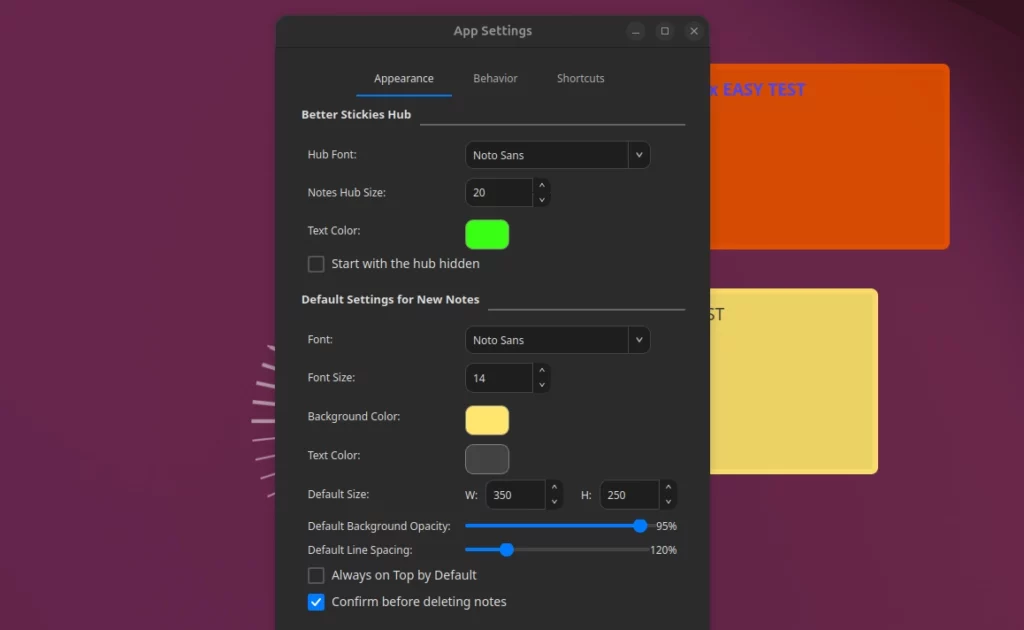Screen dimensions: 1024x630
Task: Click the Default Background Opacity slider handle
Action: pyautogui.click(x=640, y=526)
